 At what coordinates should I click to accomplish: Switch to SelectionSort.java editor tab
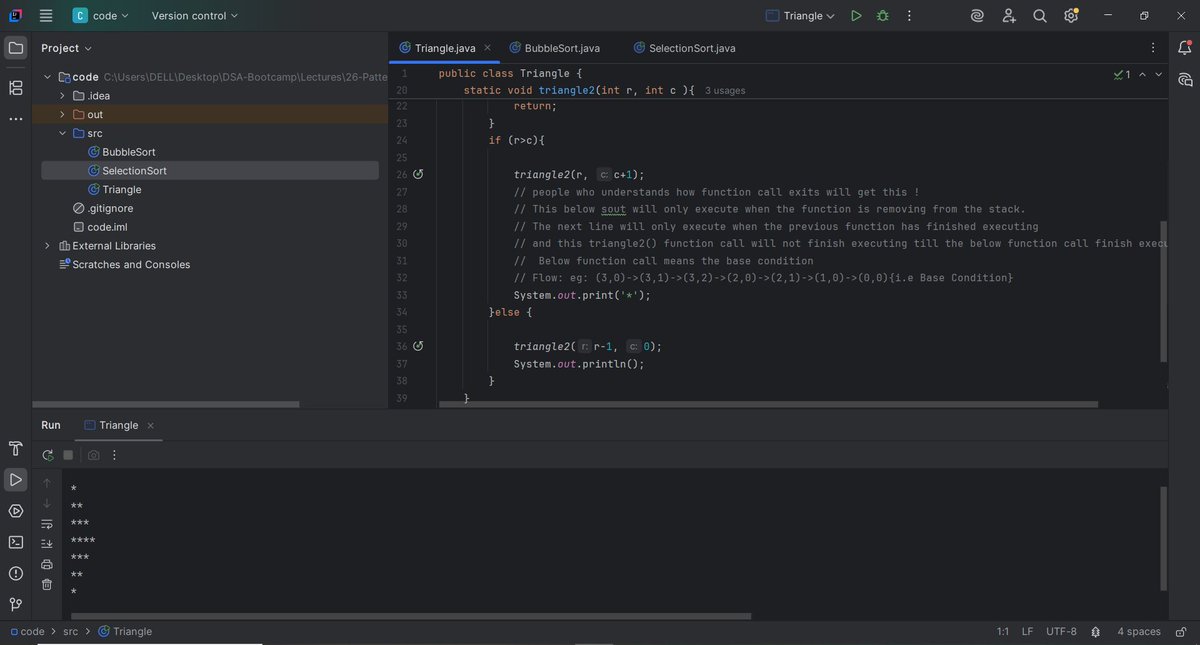[x=684, y=48]
